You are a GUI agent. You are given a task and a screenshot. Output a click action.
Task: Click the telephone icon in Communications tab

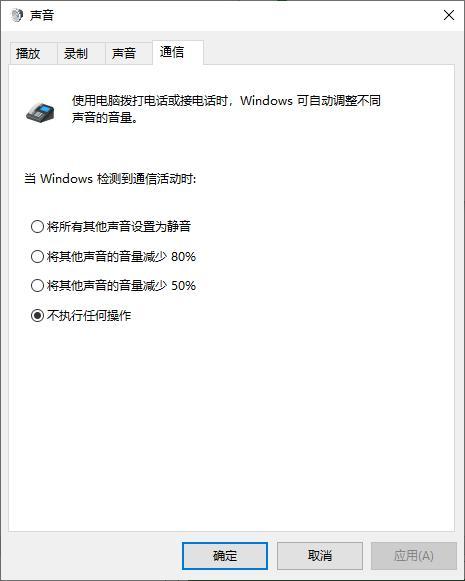tap(40, 112)
